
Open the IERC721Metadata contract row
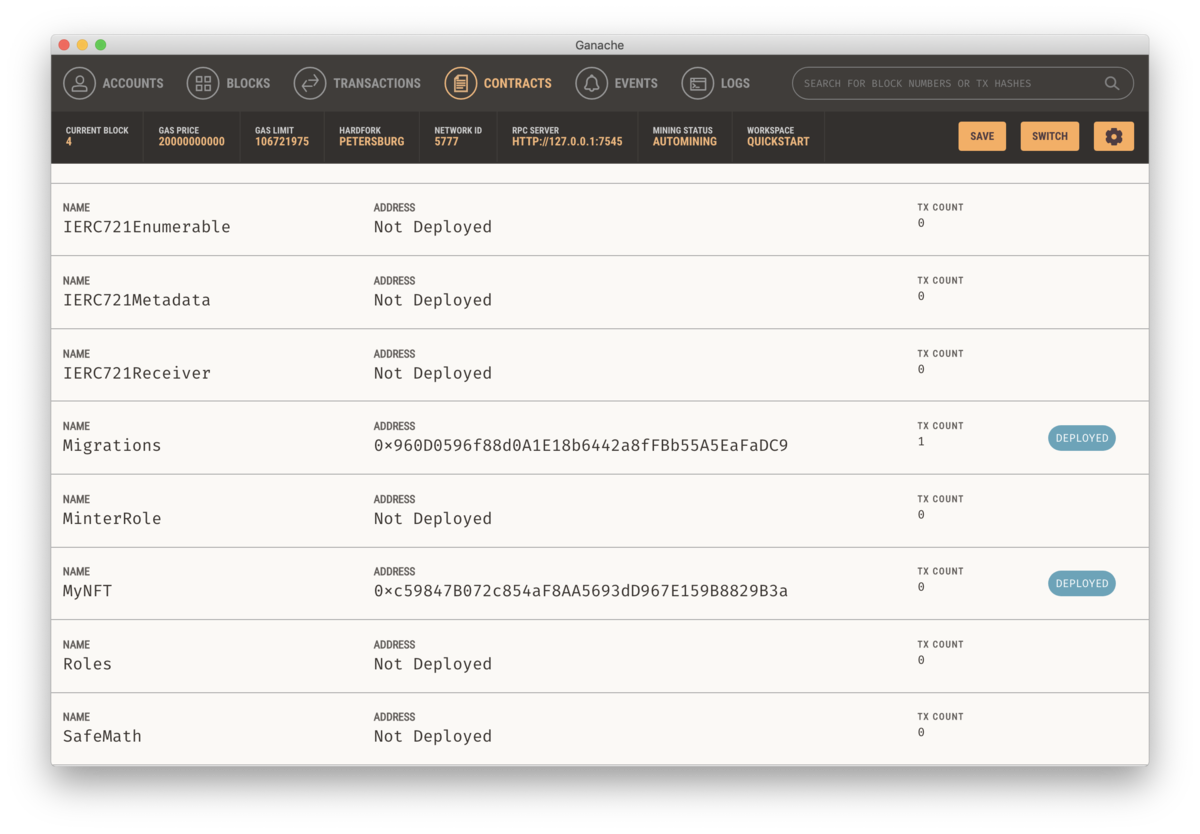pos(600,292)
